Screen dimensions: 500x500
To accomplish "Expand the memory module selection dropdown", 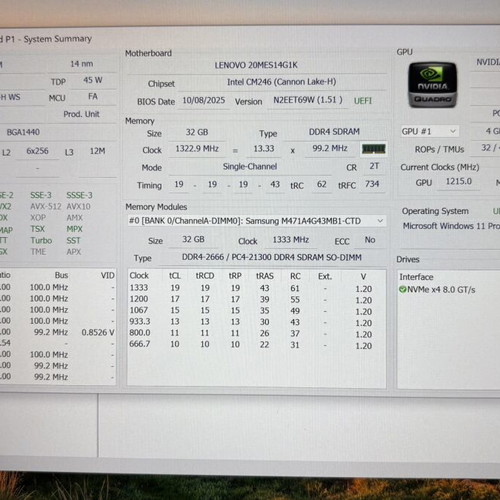I will click(x=257, y=221).
